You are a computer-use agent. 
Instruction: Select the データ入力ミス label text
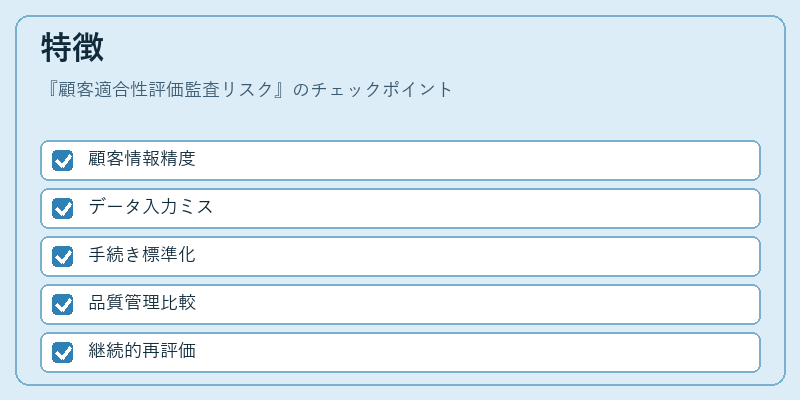(151, 208)
